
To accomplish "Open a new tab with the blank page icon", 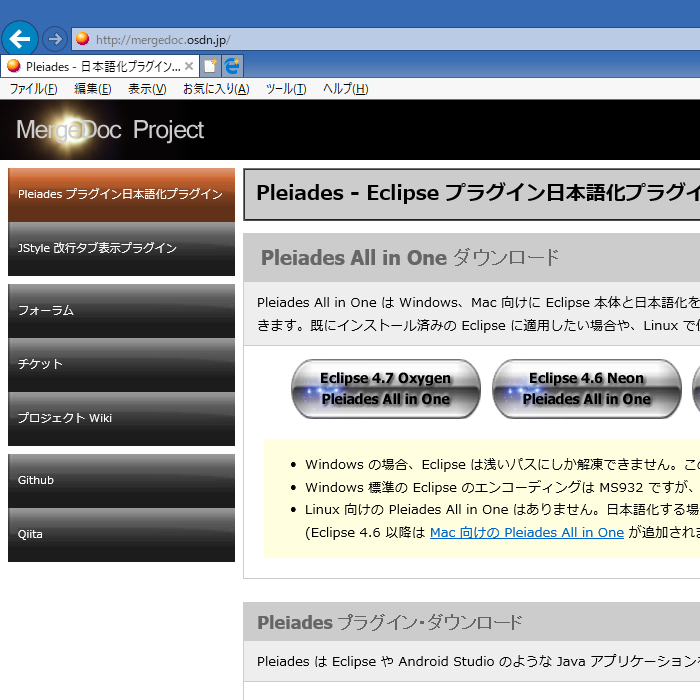I will [210, 66].
